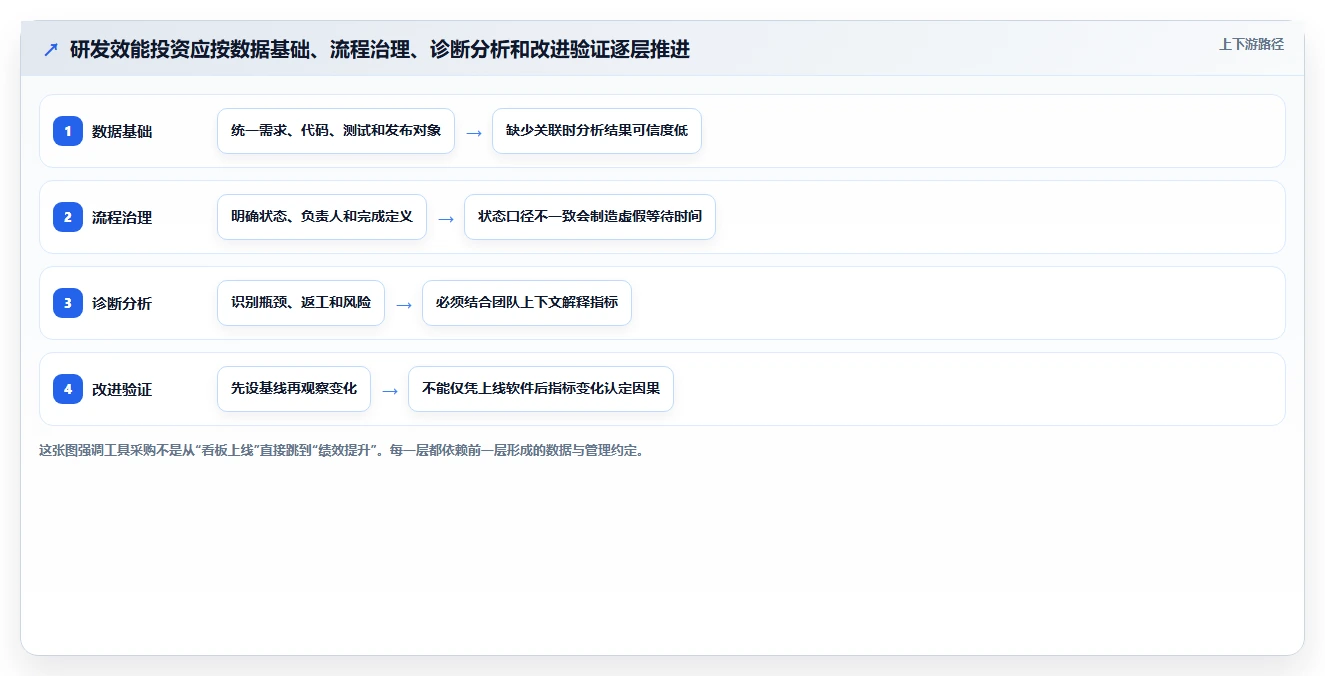Click the arrow in the 数据基础 row
The image size is (1325, 676).
[474, 132]
